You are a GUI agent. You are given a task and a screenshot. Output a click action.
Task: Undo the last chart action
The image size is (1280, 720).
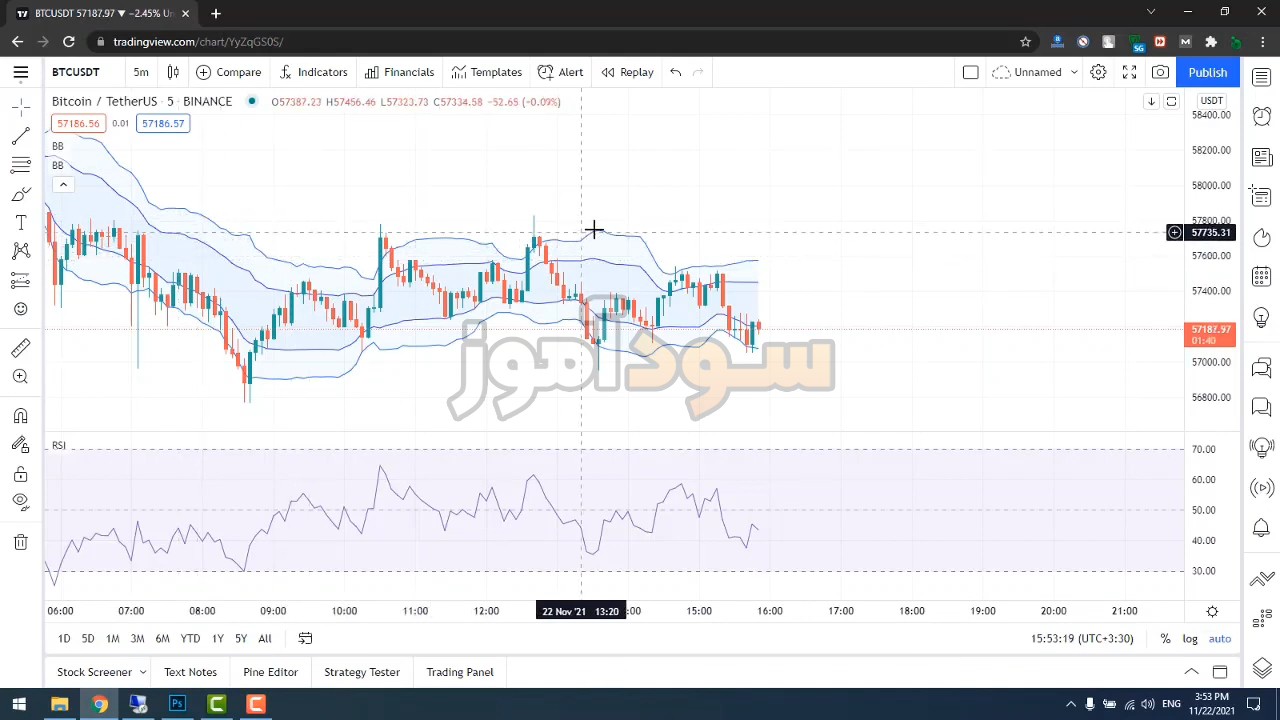click(x=676, y=72)
